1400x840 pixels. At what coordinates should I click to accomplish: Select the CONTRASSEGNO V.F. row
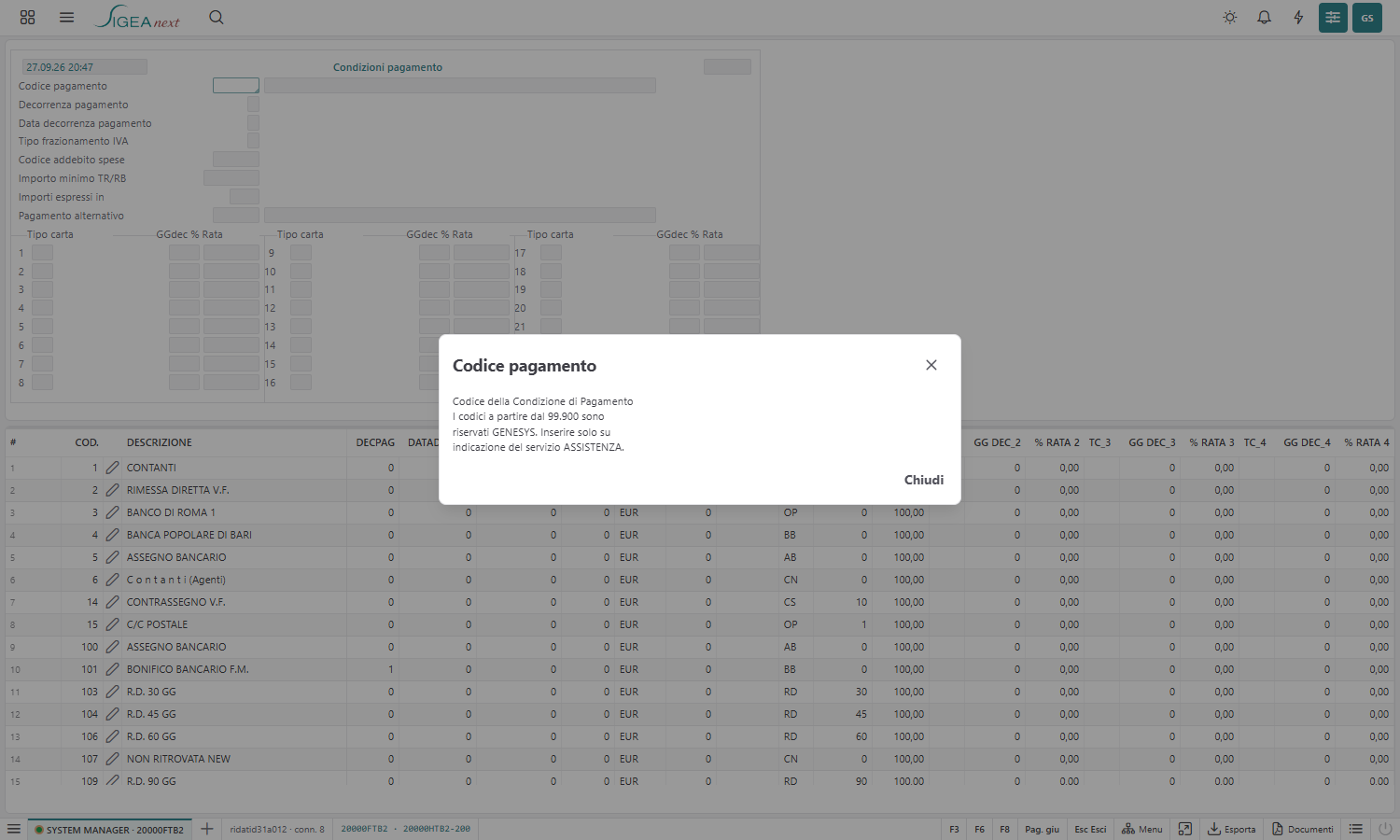point(700,602)
